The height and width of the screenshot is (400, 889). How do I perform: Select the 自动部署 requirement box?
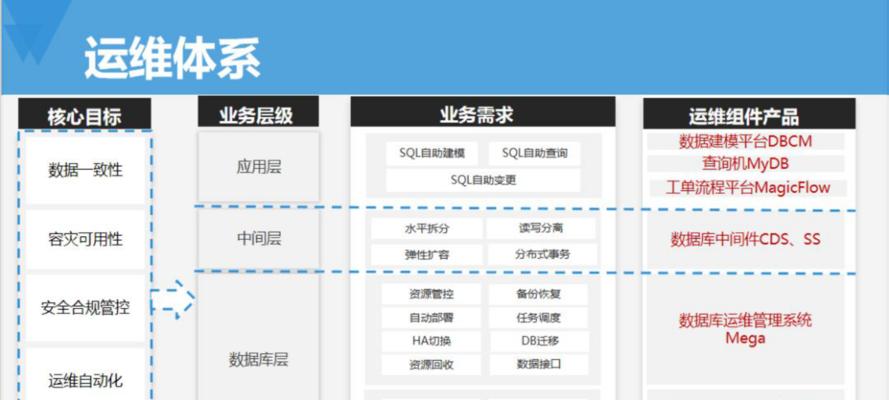click(431, 318)
